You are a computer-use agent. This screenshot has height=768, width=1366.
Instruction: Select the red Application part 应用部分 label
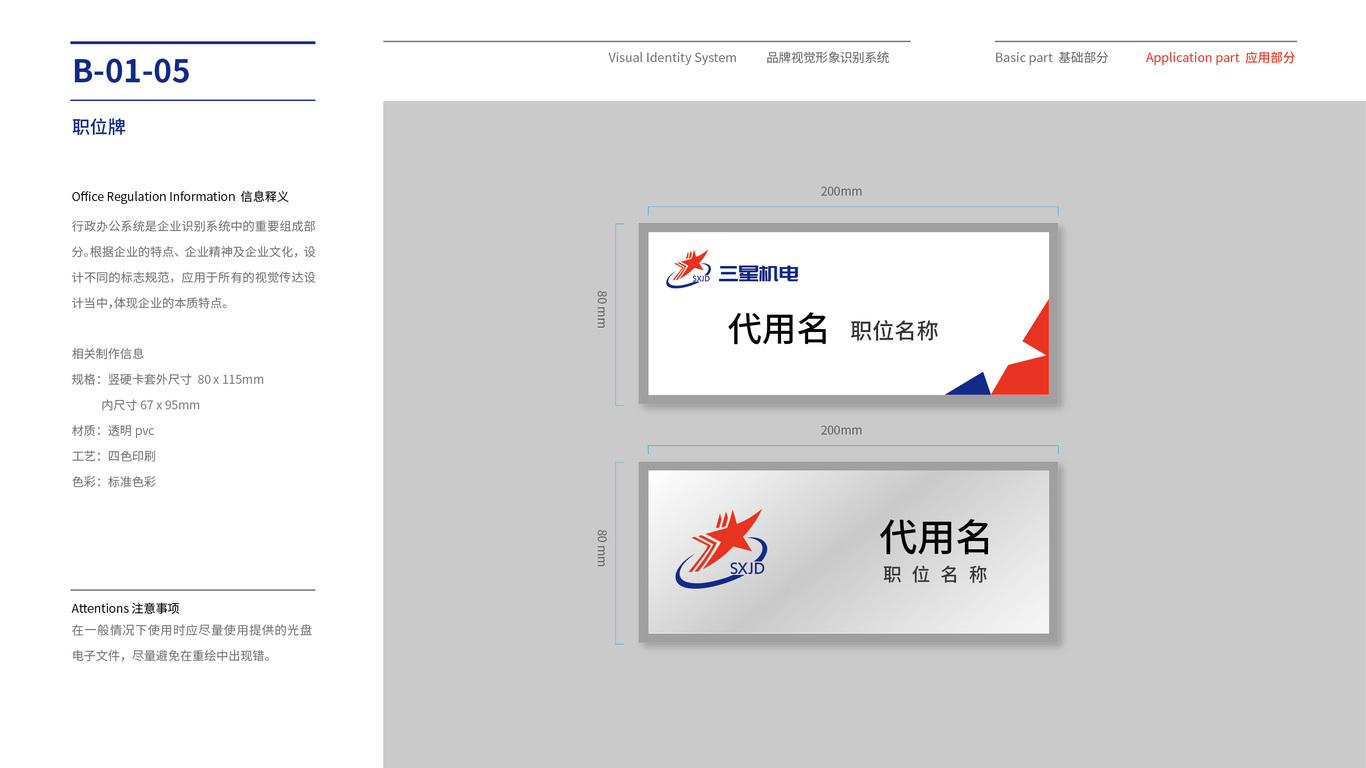click(x=1220, y=58)
